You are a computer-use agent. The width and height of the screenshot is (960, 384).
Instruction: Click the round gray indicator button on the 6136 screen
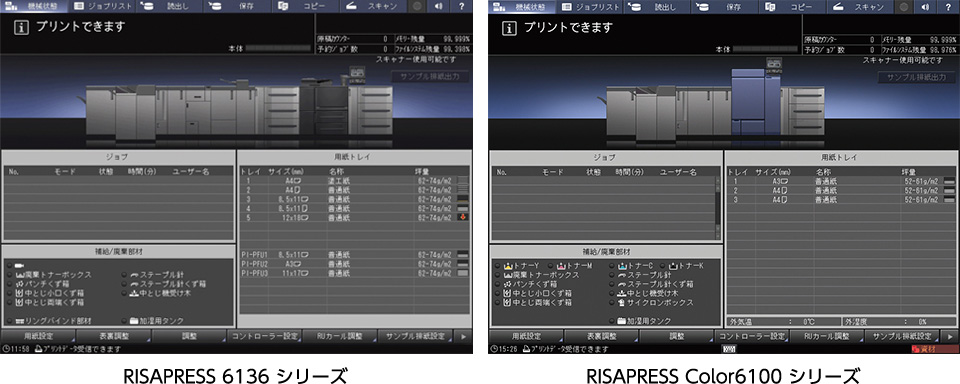click(418, 7)
